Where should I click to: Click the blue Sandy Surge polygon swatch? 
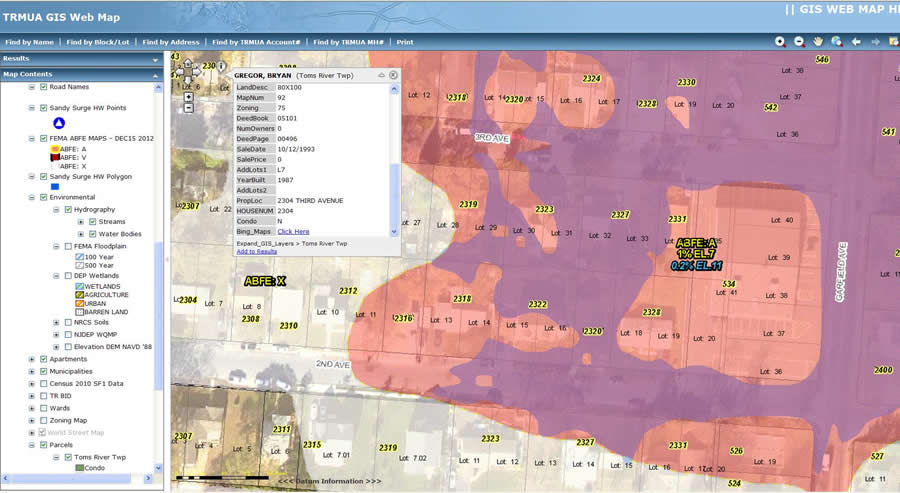(55, 186)
